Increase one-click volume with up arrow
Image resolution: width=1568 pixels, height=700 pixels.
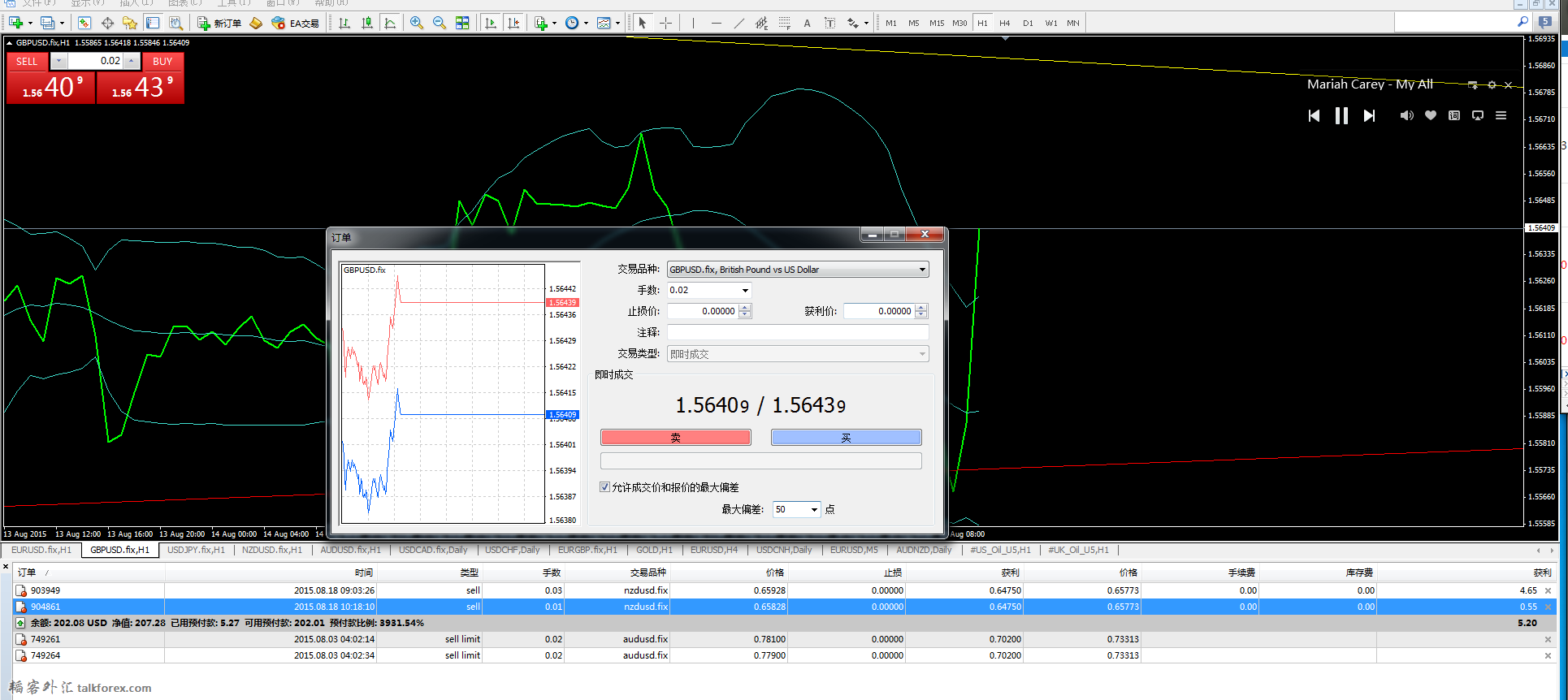coord(131,61)
